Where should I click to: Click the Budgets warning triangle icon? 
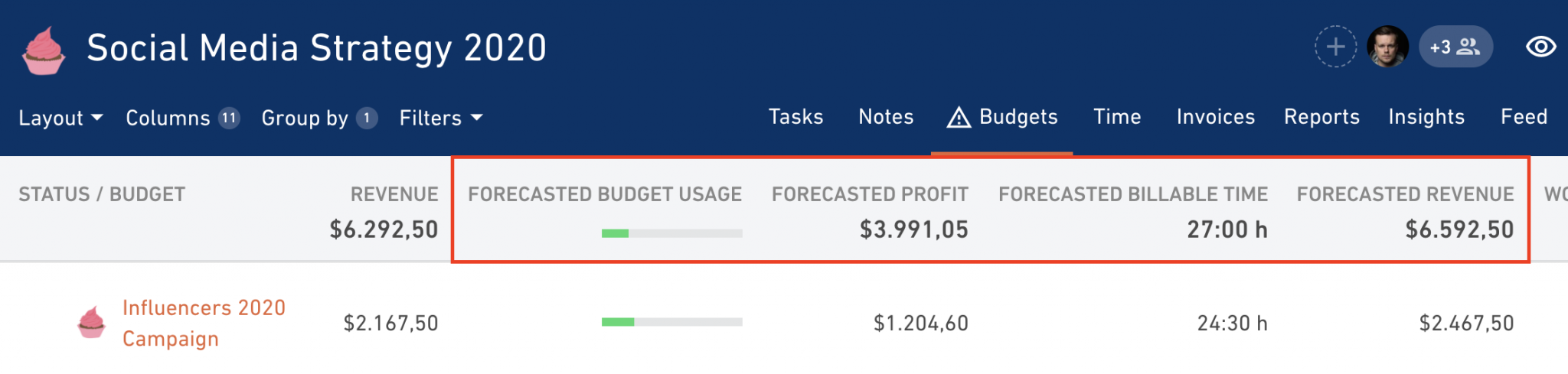pyautogui.click(x=959, y=117)
